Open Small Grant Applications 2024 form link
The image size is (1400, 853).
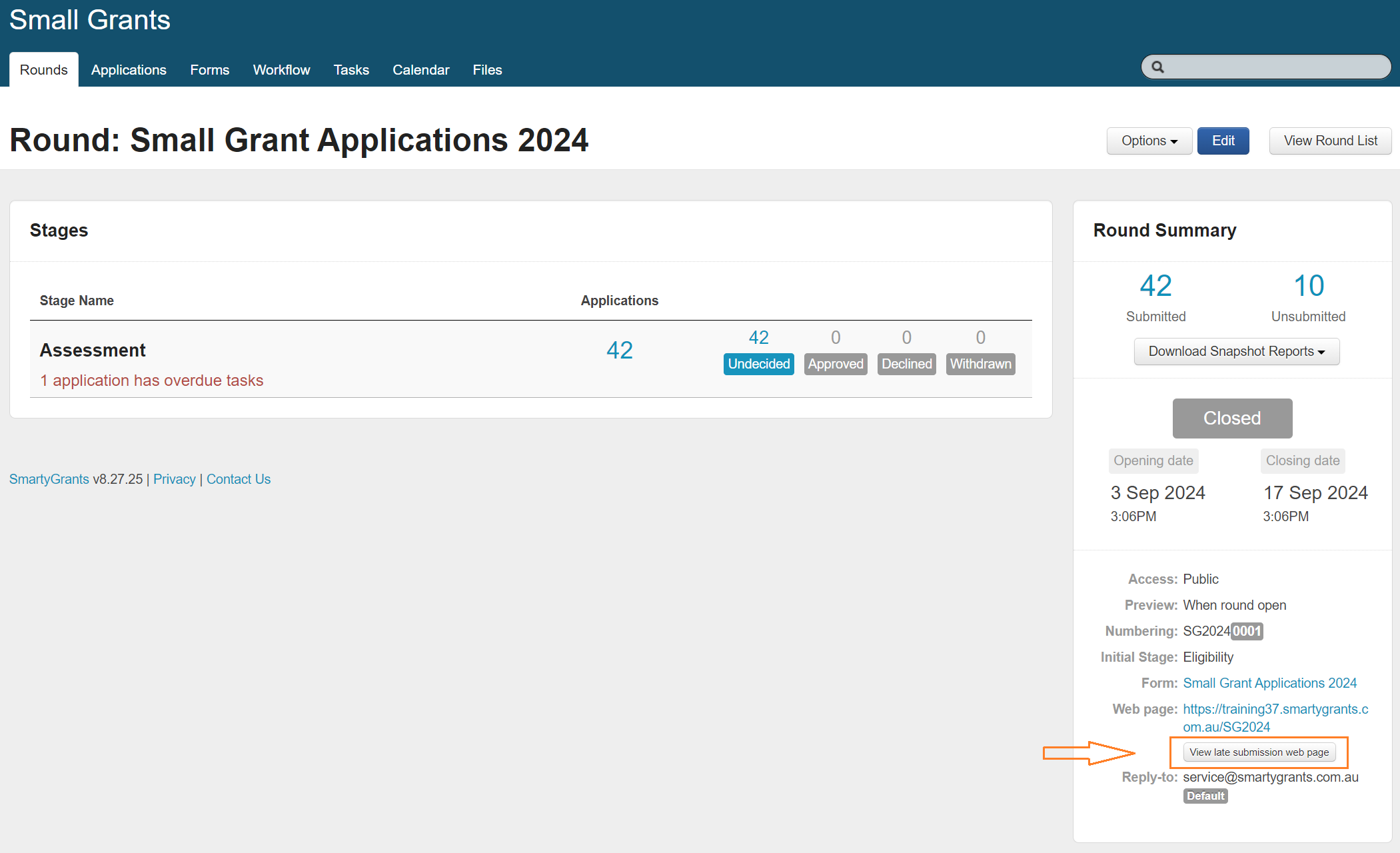1269,683
